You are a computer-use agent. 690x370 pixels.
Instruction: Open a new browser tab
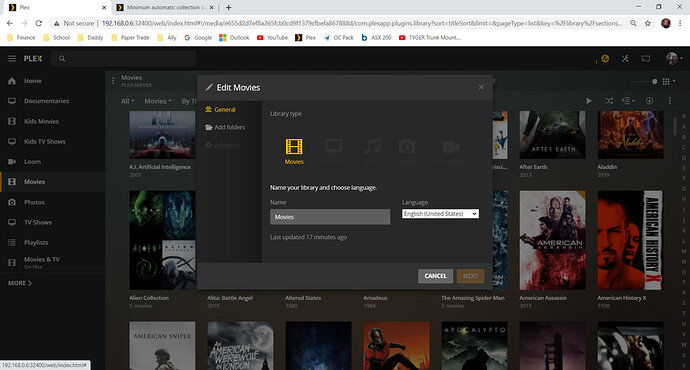tap(228, 7)
